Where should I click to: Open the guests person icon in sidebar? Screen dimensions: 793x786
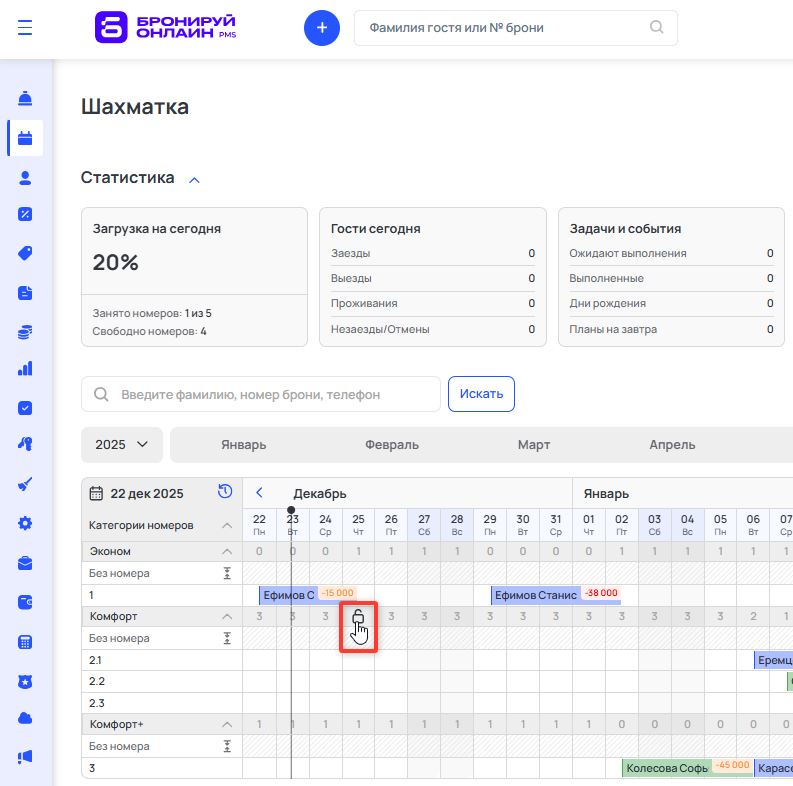(25, 177)
